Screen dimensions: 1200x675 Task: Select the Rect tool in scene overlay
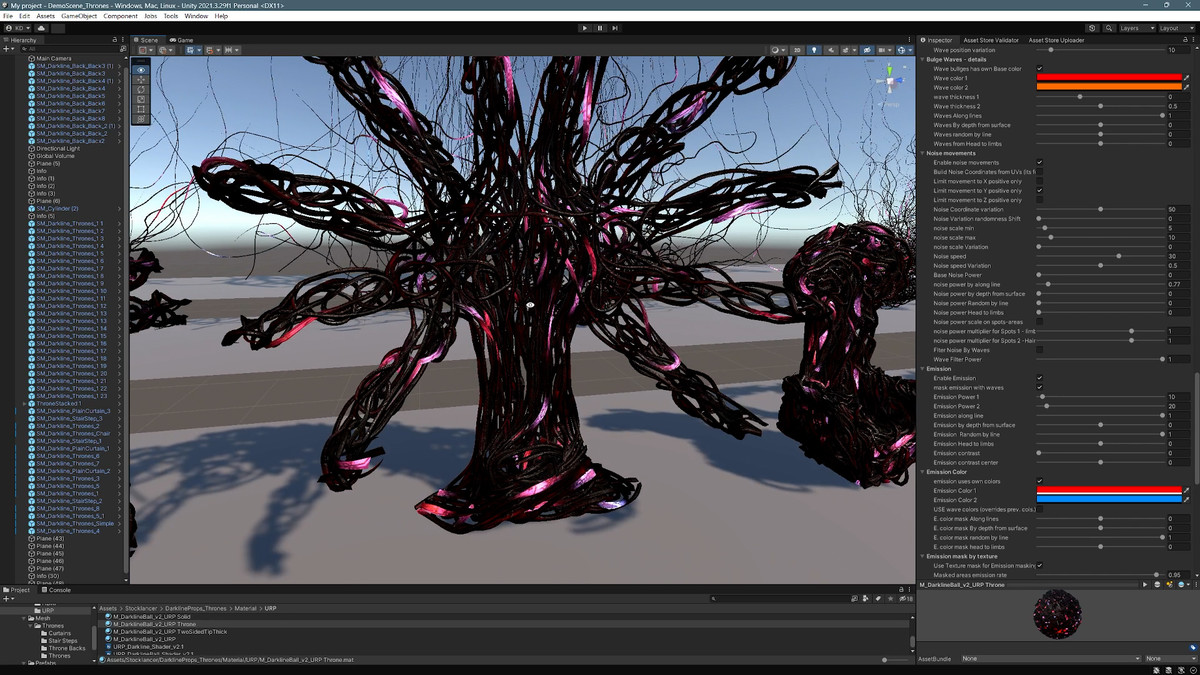tap(141, 109)
